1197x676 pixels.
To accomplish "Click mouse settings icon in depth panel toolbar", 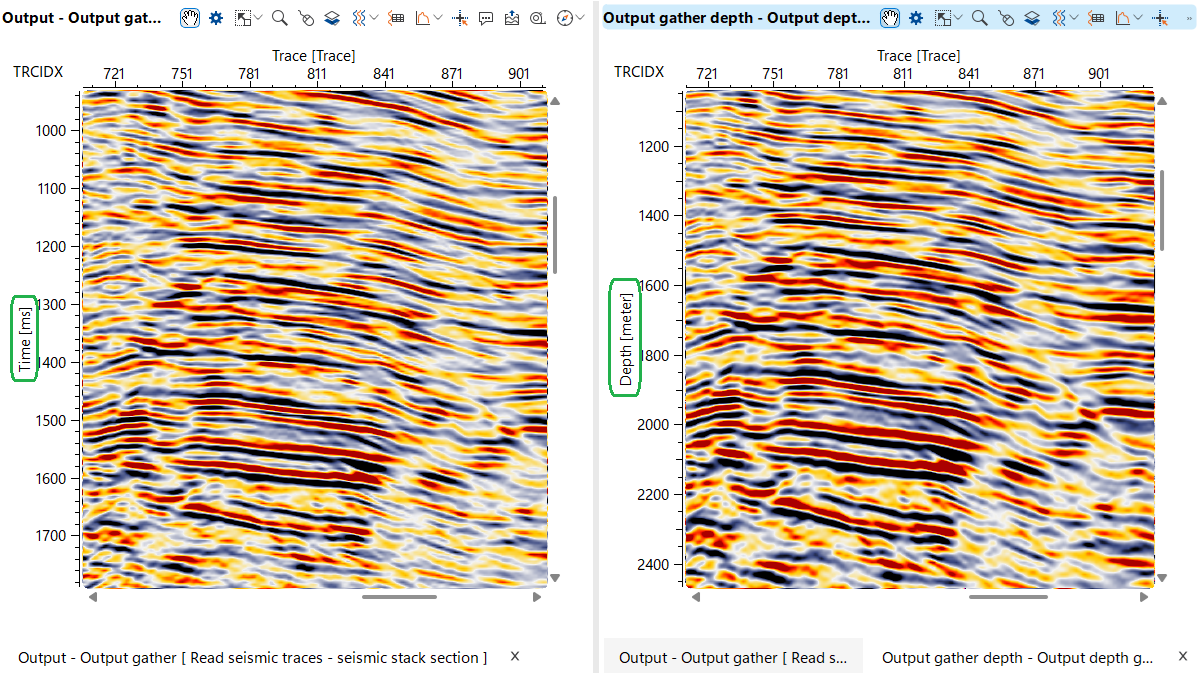I will tap(1007, 18).
